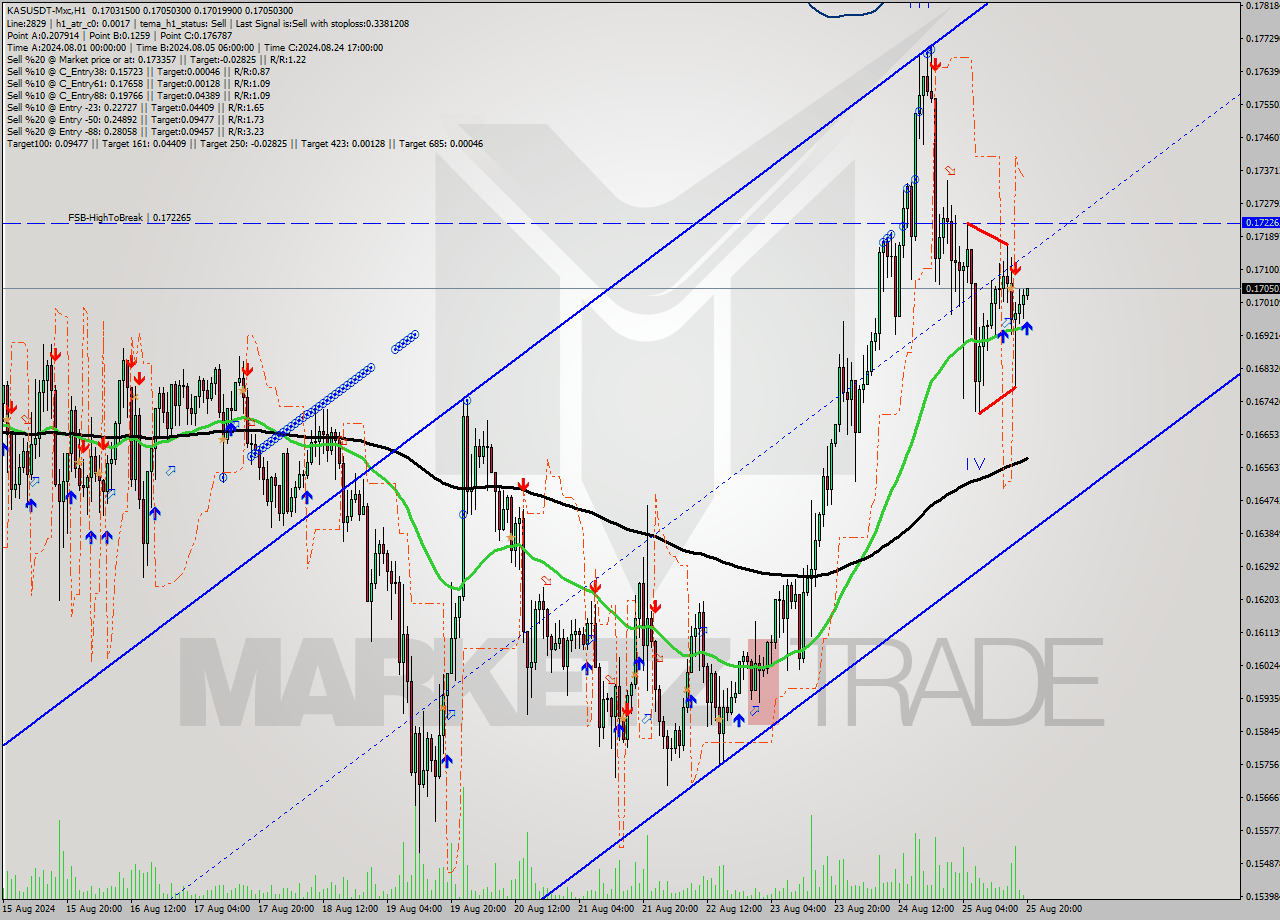Select 'Sell %20 @ Market price' line
The height and width of the screenshot is (920, 1280).
(x=156, y=59)
